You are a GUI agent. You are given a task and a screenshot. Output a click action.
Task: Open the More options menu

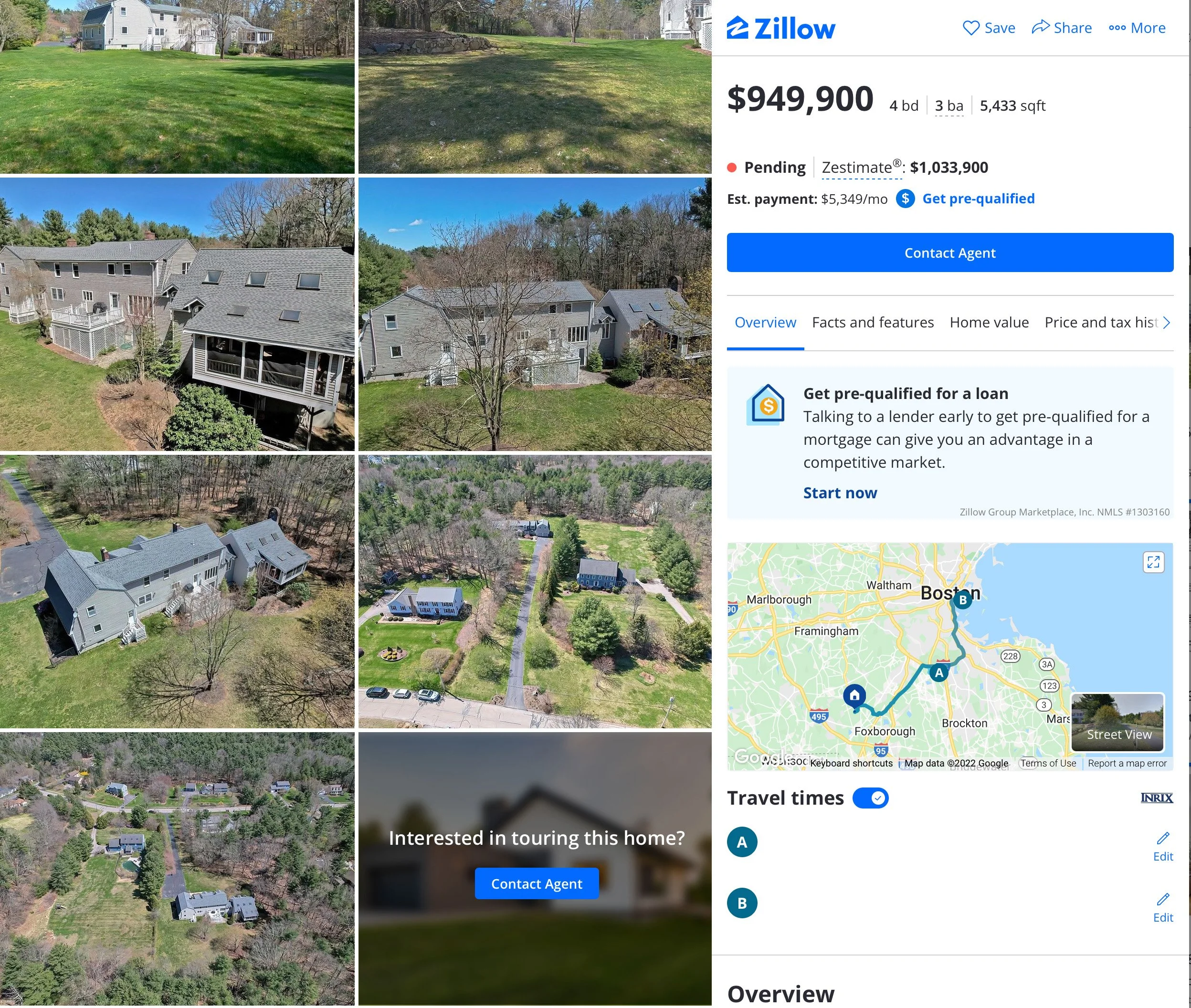pyautogui.click(x=1137, y=28)
